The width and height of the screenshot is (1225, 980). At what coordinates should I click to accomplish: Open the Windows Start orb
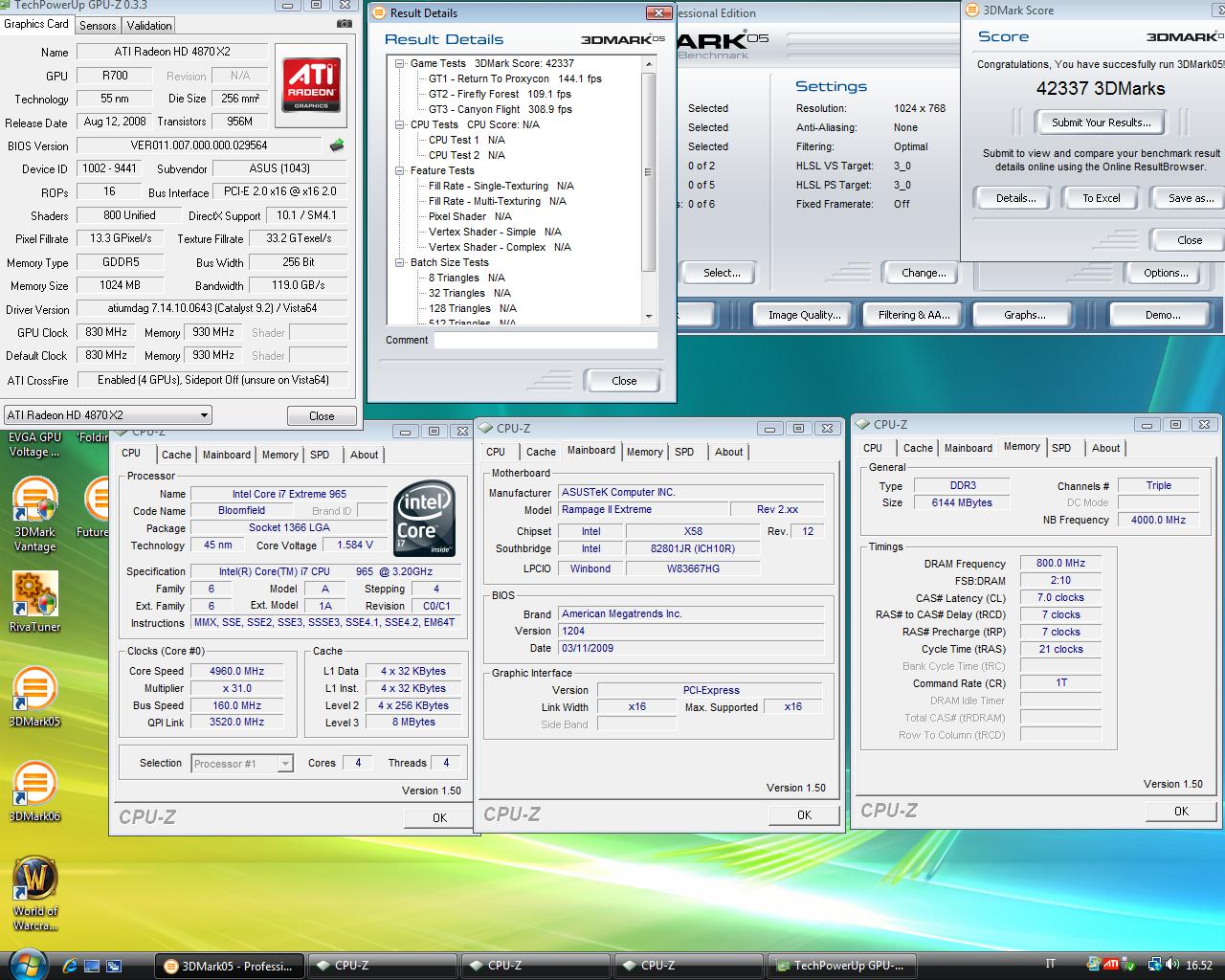[x=26, y=965]
